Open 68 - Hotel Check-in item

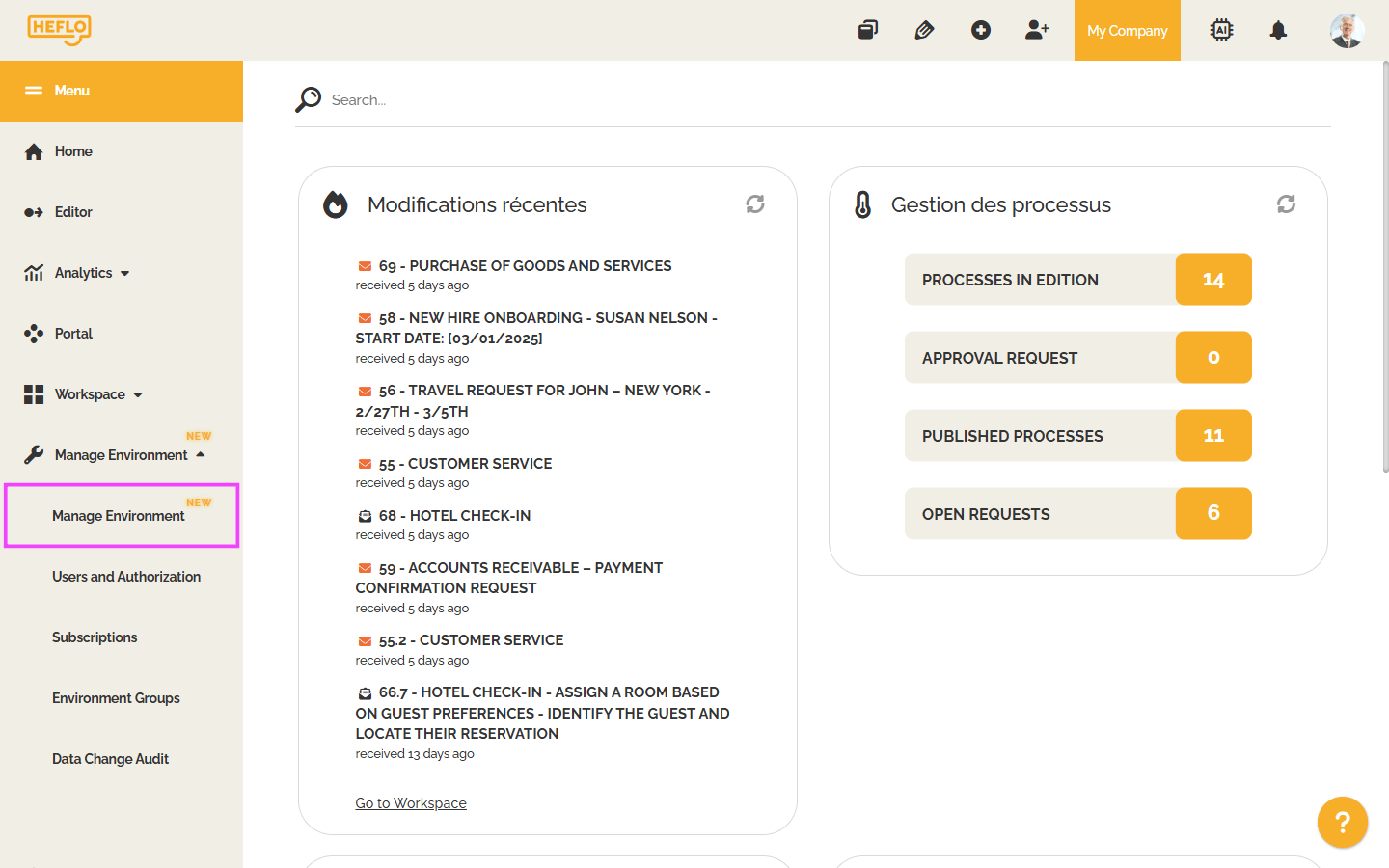(x=454, y=516)
